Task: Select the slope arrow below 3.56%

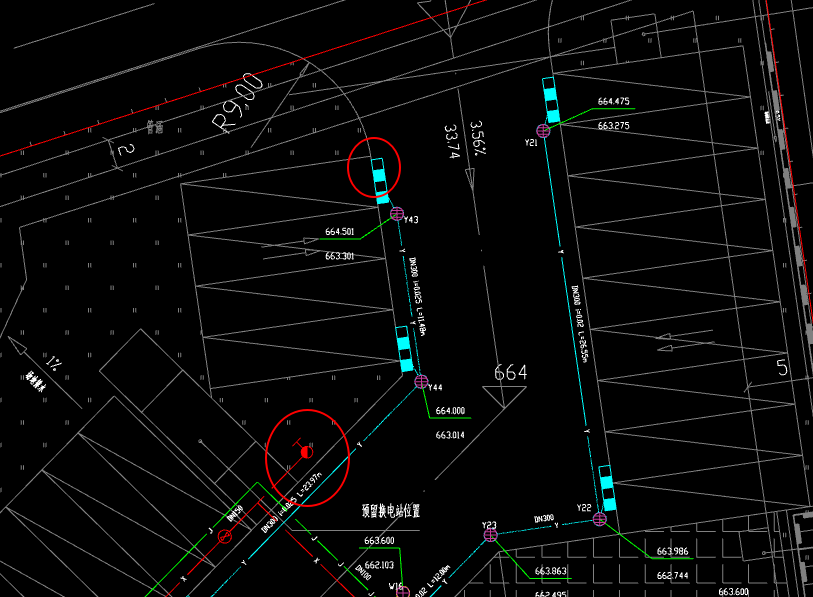Action: tap(471, 178)
